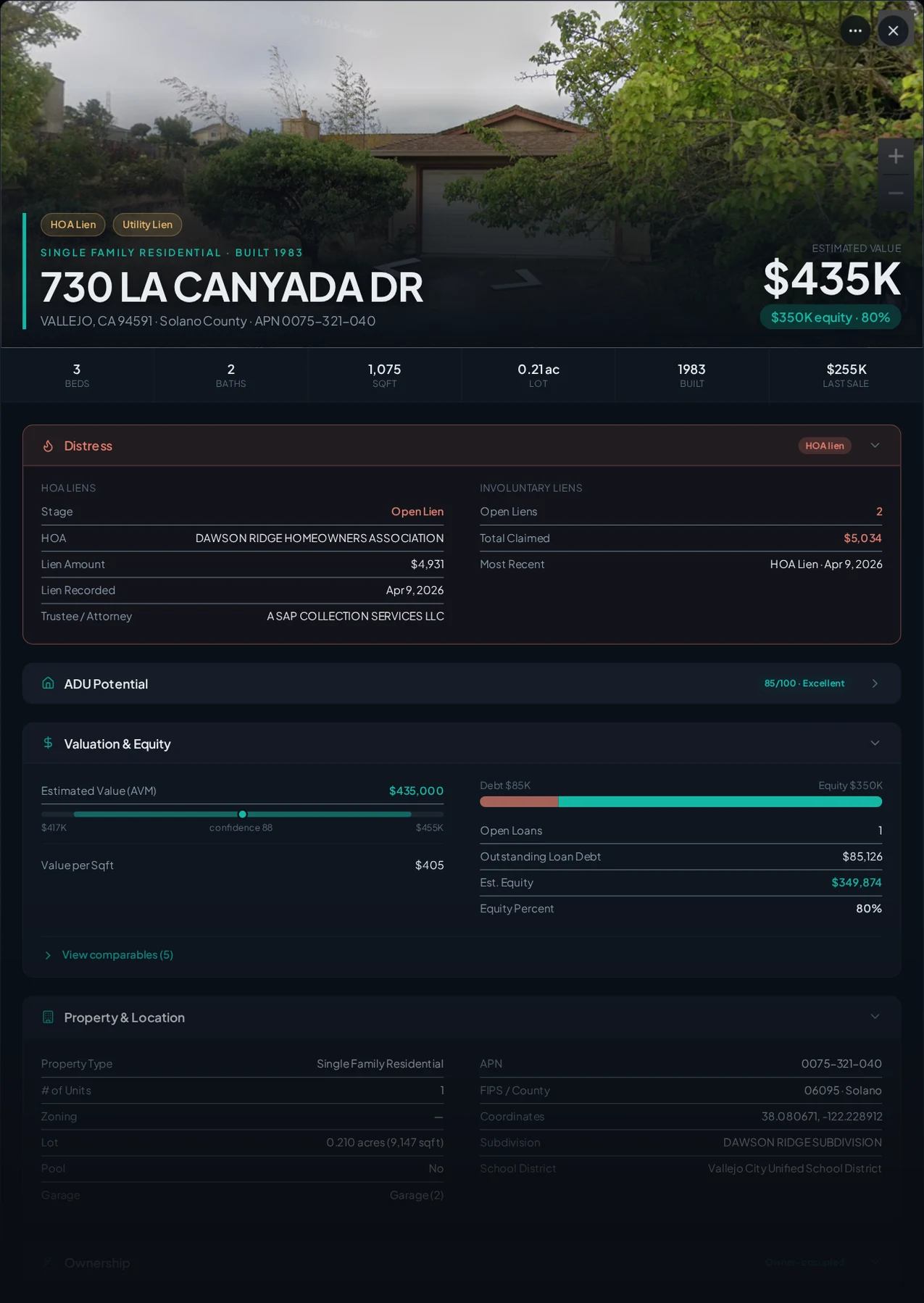Click the $350K equity · 80% pill
Image resolution: width=924 pixels, height=1303 pixels.
click(831, 317)
